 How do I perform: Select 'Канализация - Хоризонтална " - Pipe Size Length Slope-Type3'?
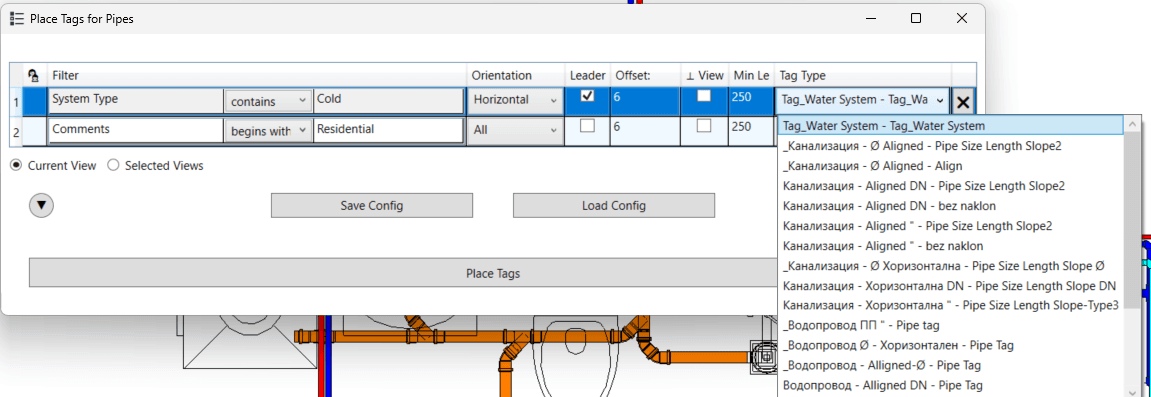coord(951,305)
